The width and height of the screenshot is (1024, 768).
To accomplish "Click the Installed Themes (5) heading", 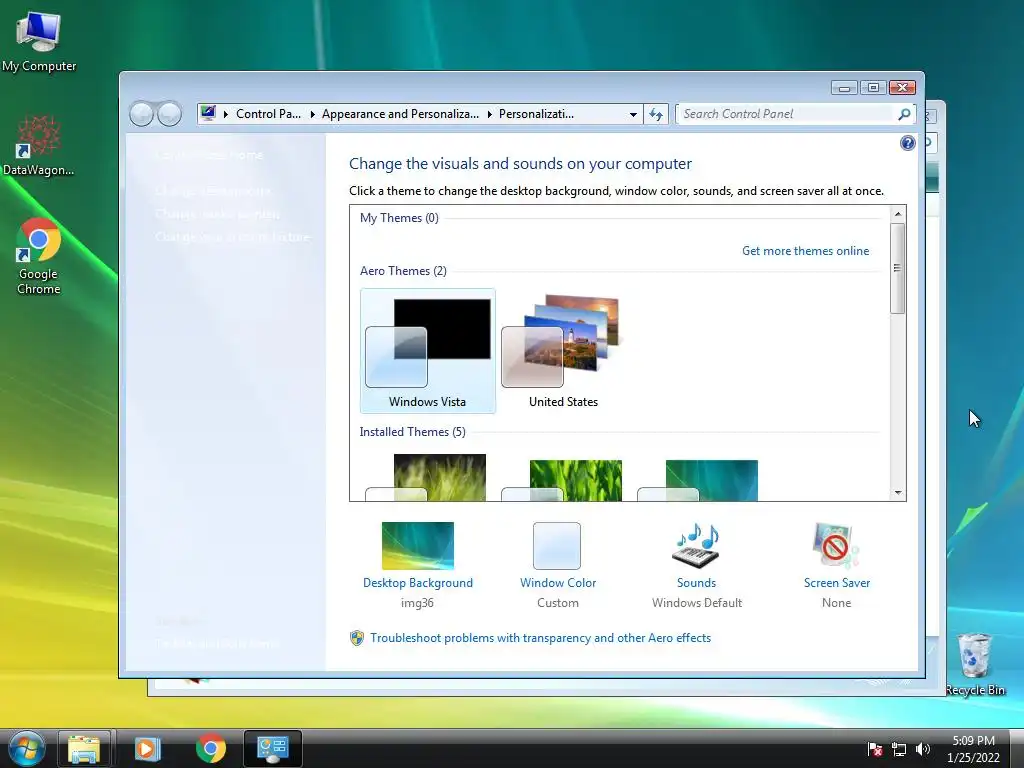I will coord(412,432).
